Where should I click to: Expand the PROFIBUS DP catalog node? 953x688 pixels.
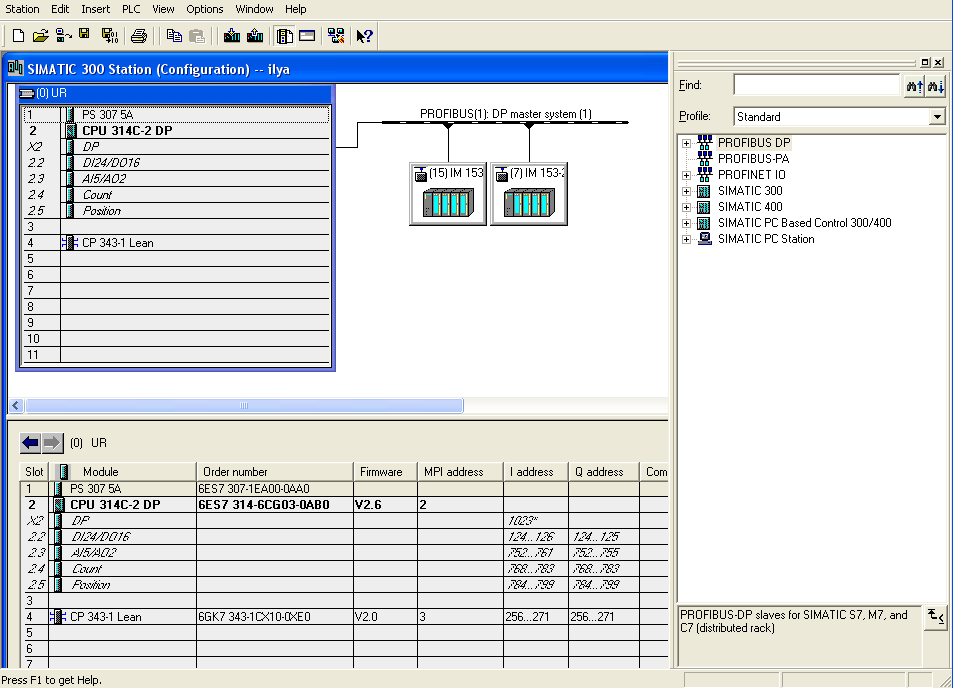point(686,143)
